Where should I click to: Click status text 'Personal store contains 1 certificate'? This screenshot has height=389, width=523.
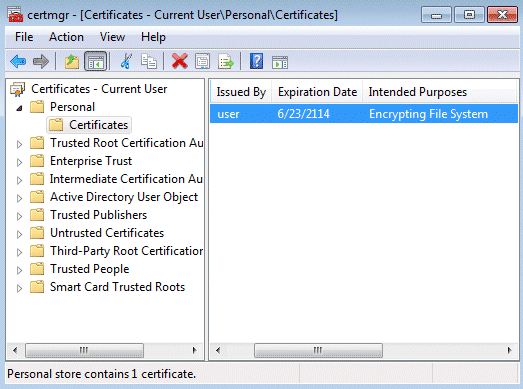[101, 374]
